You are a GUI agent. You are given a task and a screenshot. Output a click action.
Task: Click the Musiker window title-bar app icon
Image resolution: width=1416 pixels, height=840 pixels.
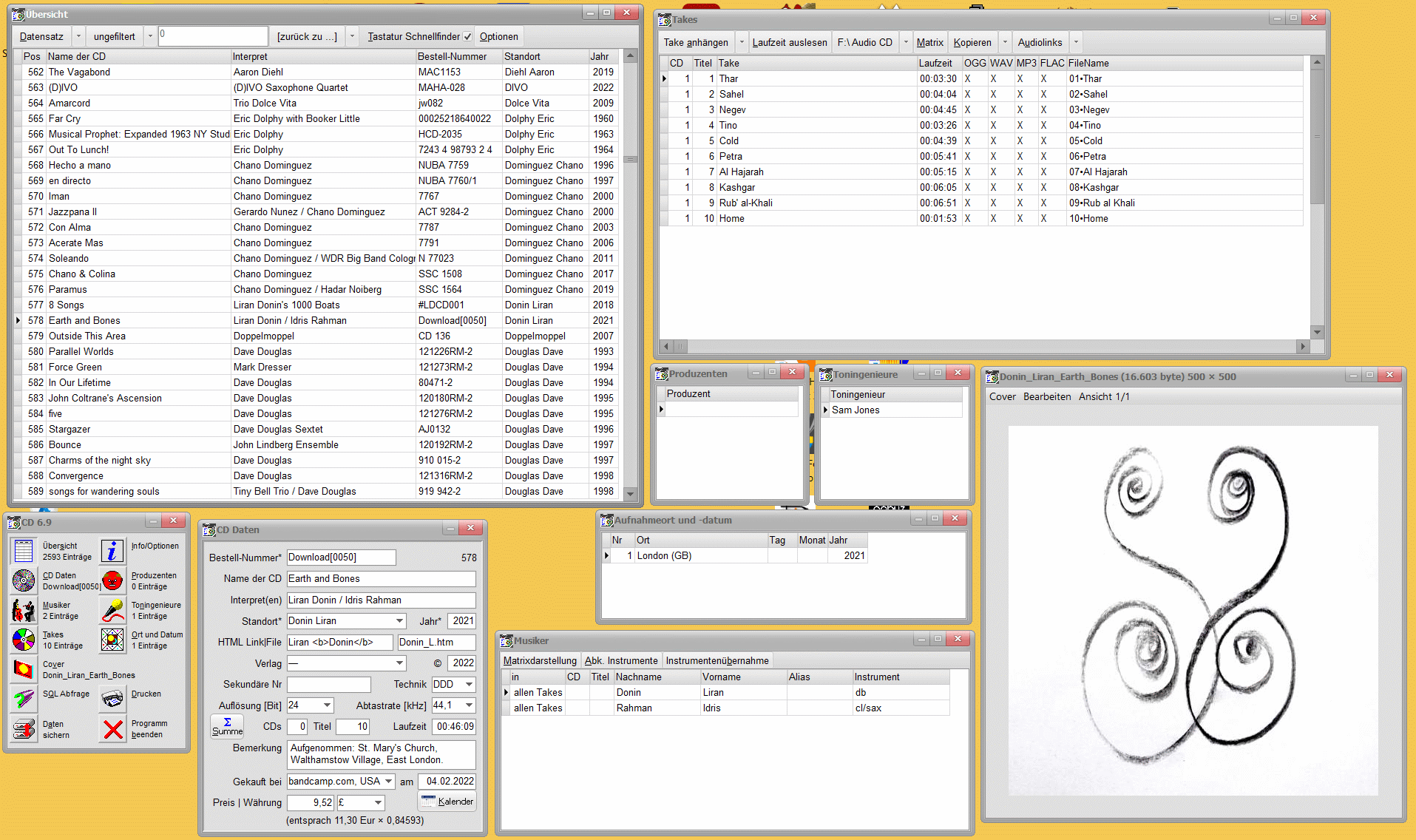[x=507, y=640]
